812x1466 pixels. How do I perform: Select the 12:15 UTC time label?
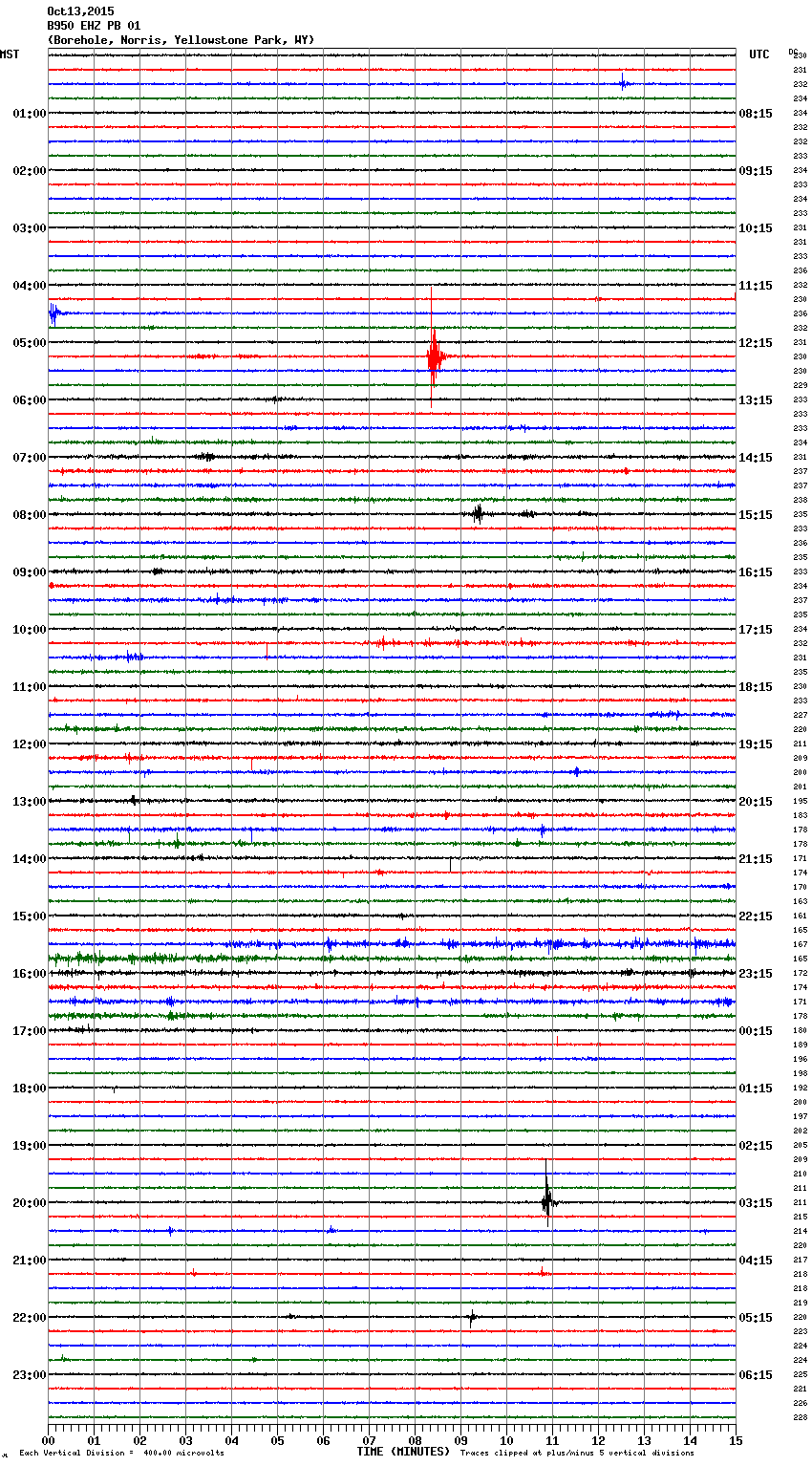(756, 343)
